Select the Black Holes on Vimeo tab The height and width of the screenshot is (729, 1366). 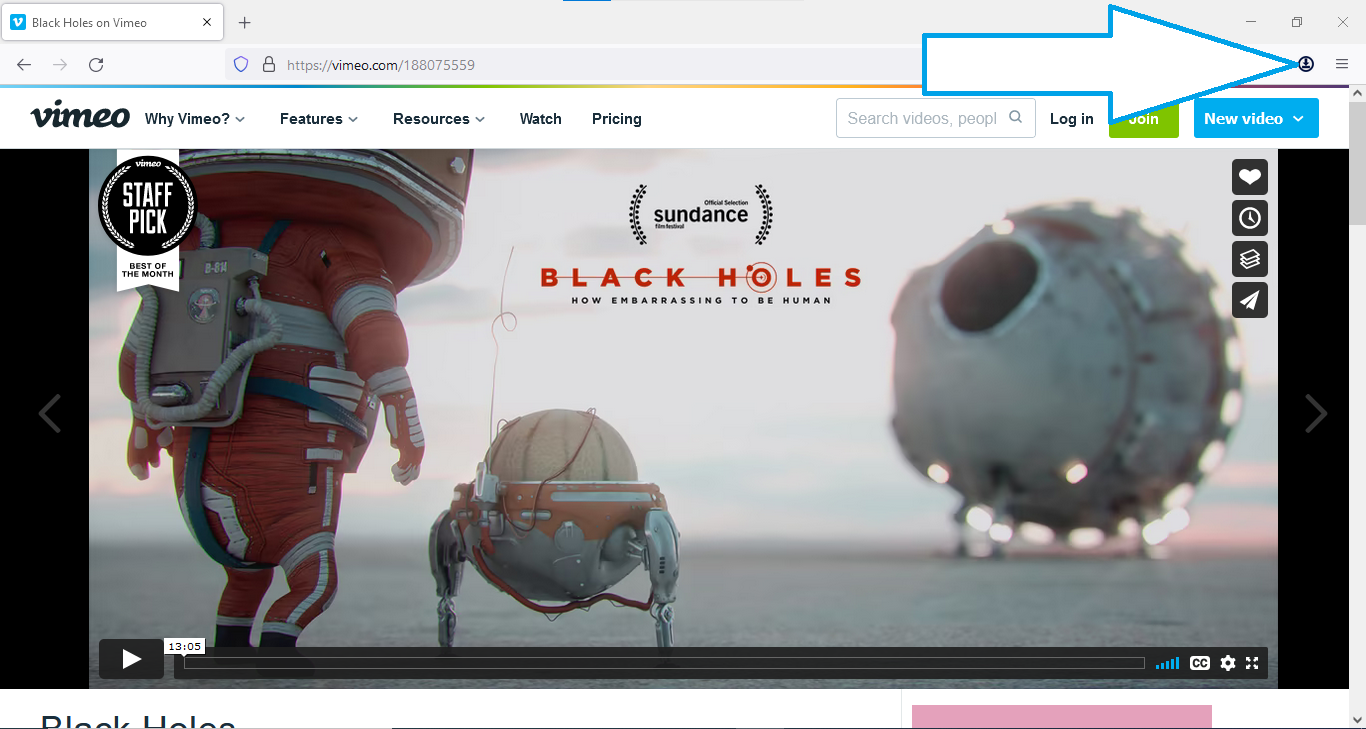[113, 22]
